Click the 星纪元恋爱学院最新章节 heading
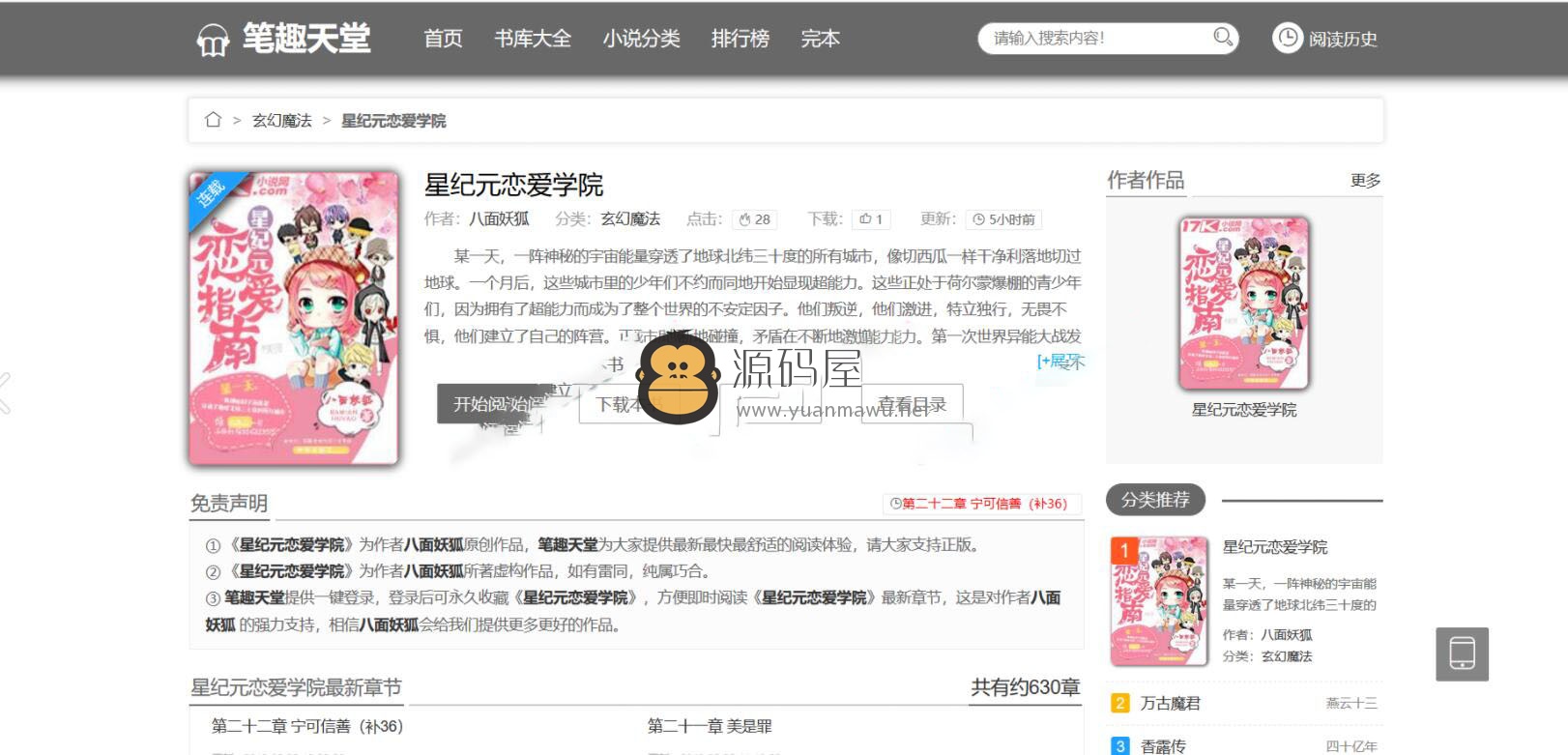 pyautogui.click(x=296, y=687)
